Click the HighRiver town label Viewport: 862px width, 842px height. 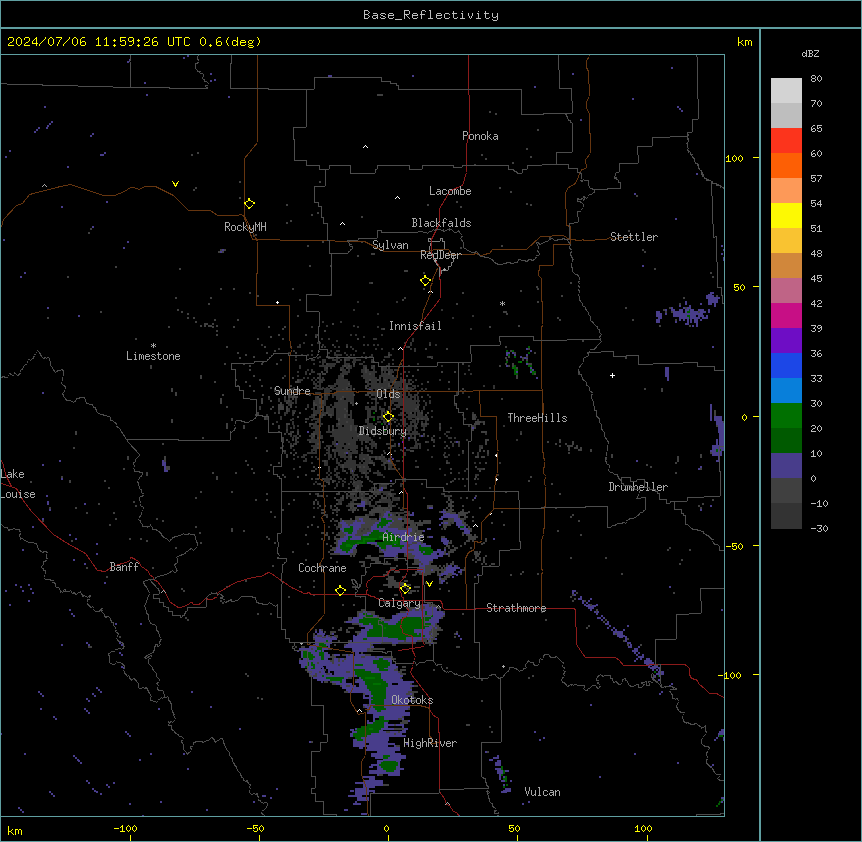pyautogui.click(x=430, y=743)
